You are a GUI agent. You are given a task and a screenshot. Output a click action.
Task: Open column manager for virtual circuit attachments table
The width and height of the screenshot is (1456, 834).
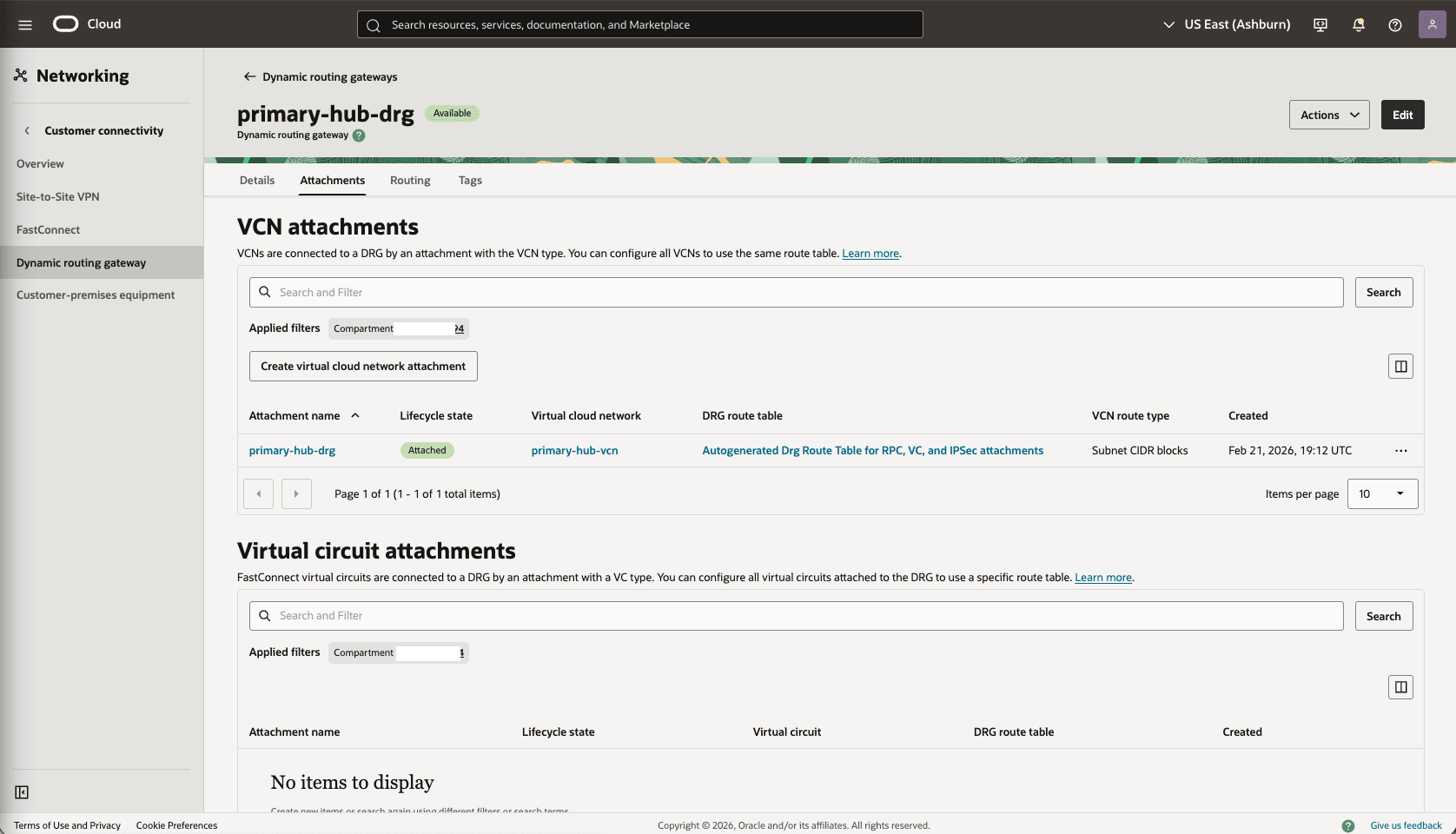pyautogui.click(x=1400, y=686)
